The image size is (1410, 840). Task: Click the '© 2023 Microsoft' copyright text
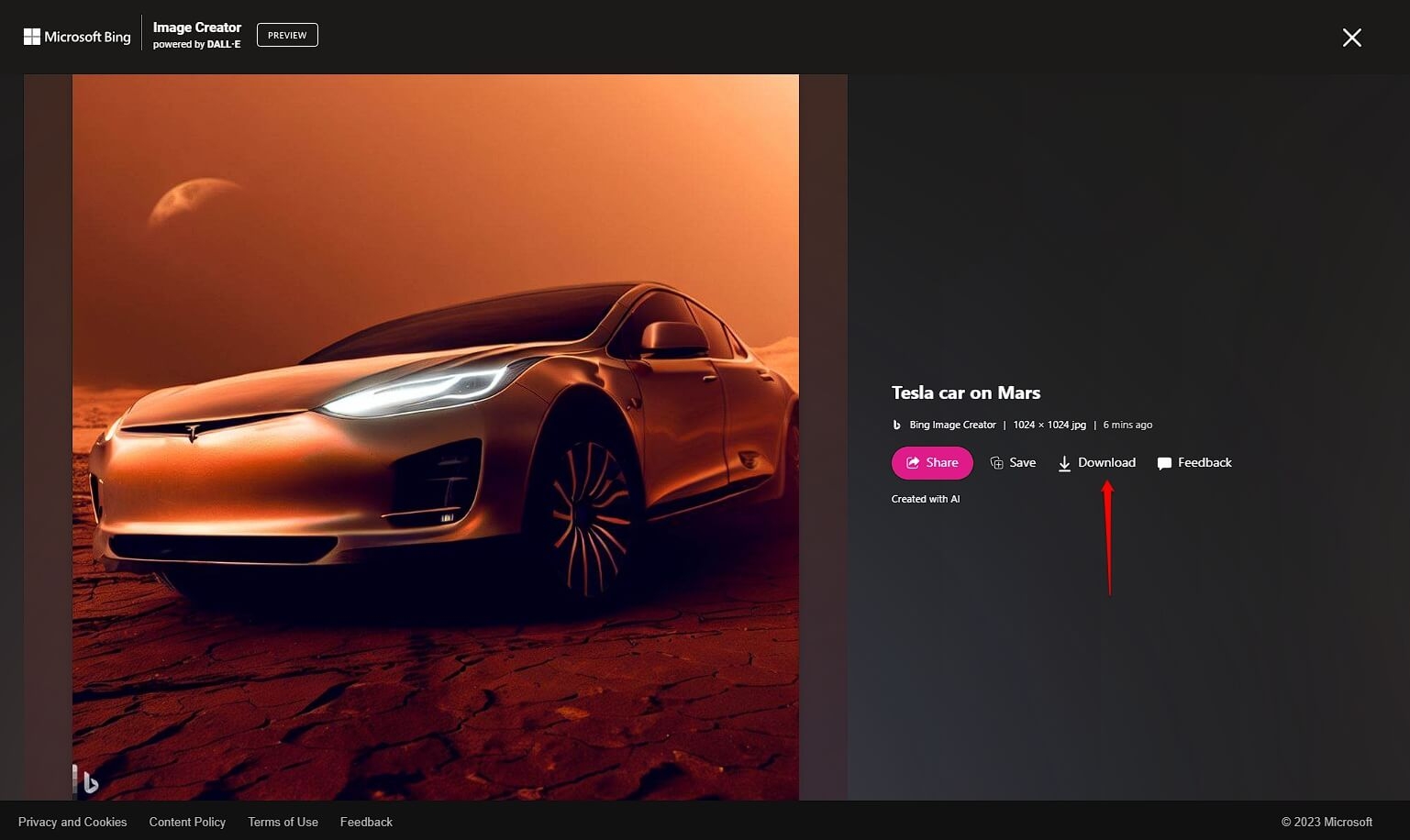[1327, 822]
